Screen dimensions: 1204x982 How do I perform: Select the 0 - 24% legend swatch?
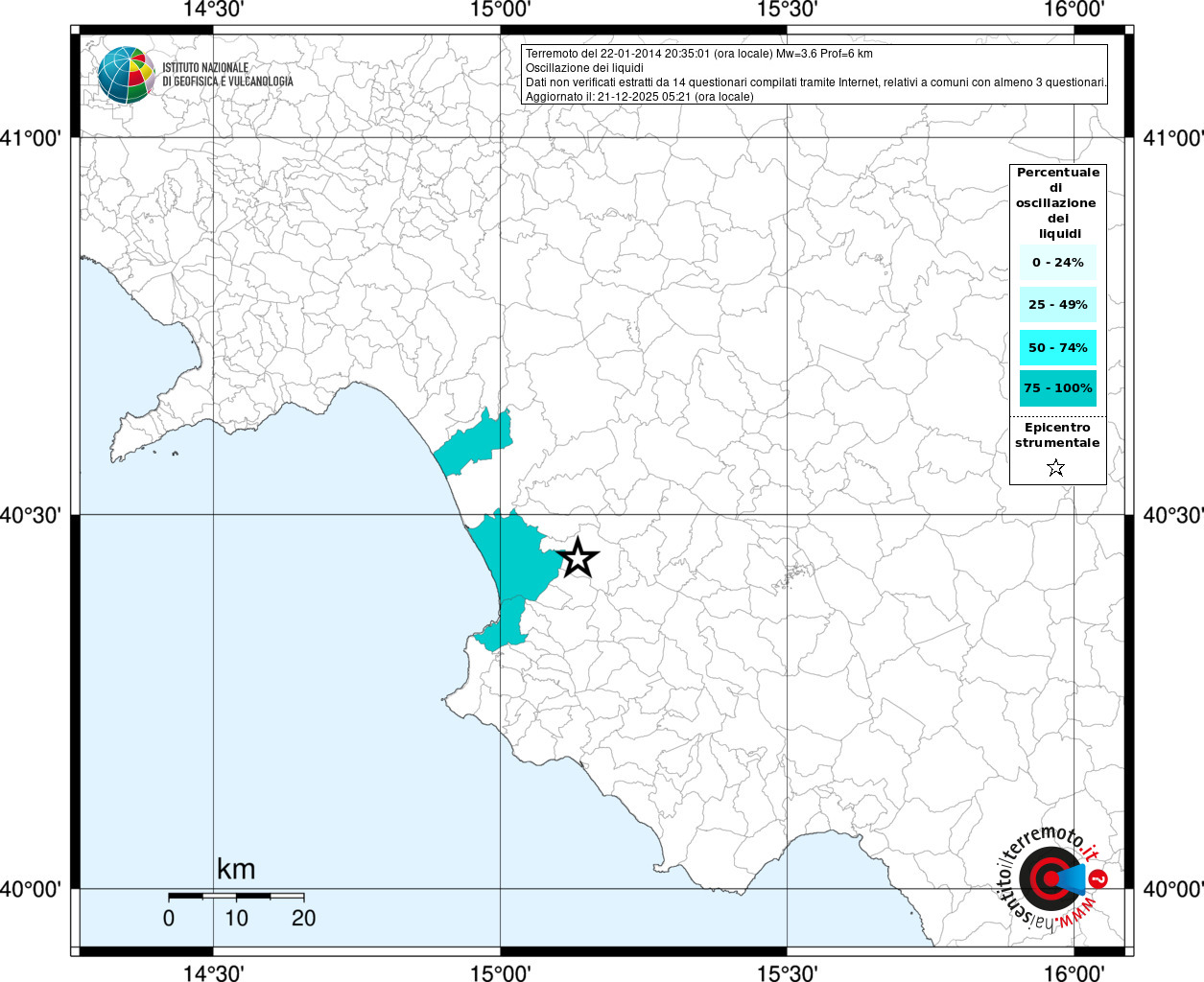pos(1058,263)
